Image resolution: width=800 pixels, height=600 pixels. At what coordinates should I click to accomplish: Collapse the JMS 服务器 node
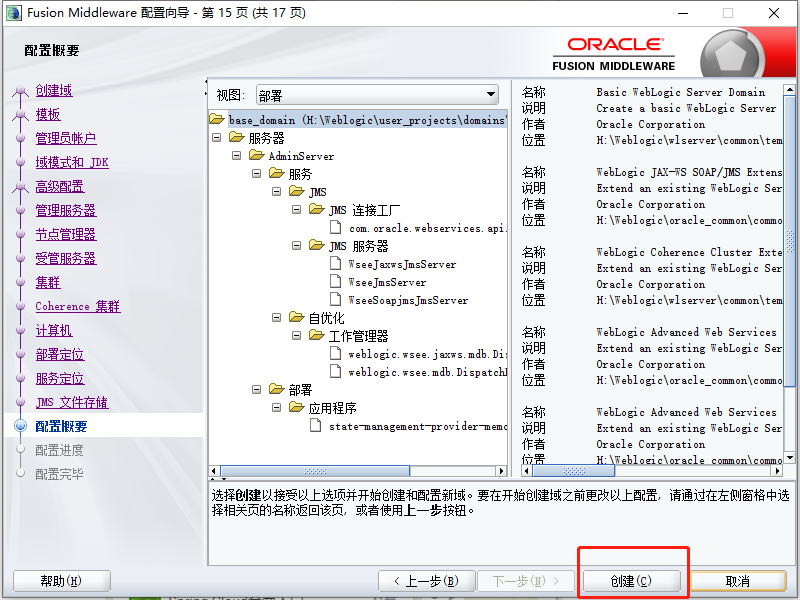(x=296, y=245)
